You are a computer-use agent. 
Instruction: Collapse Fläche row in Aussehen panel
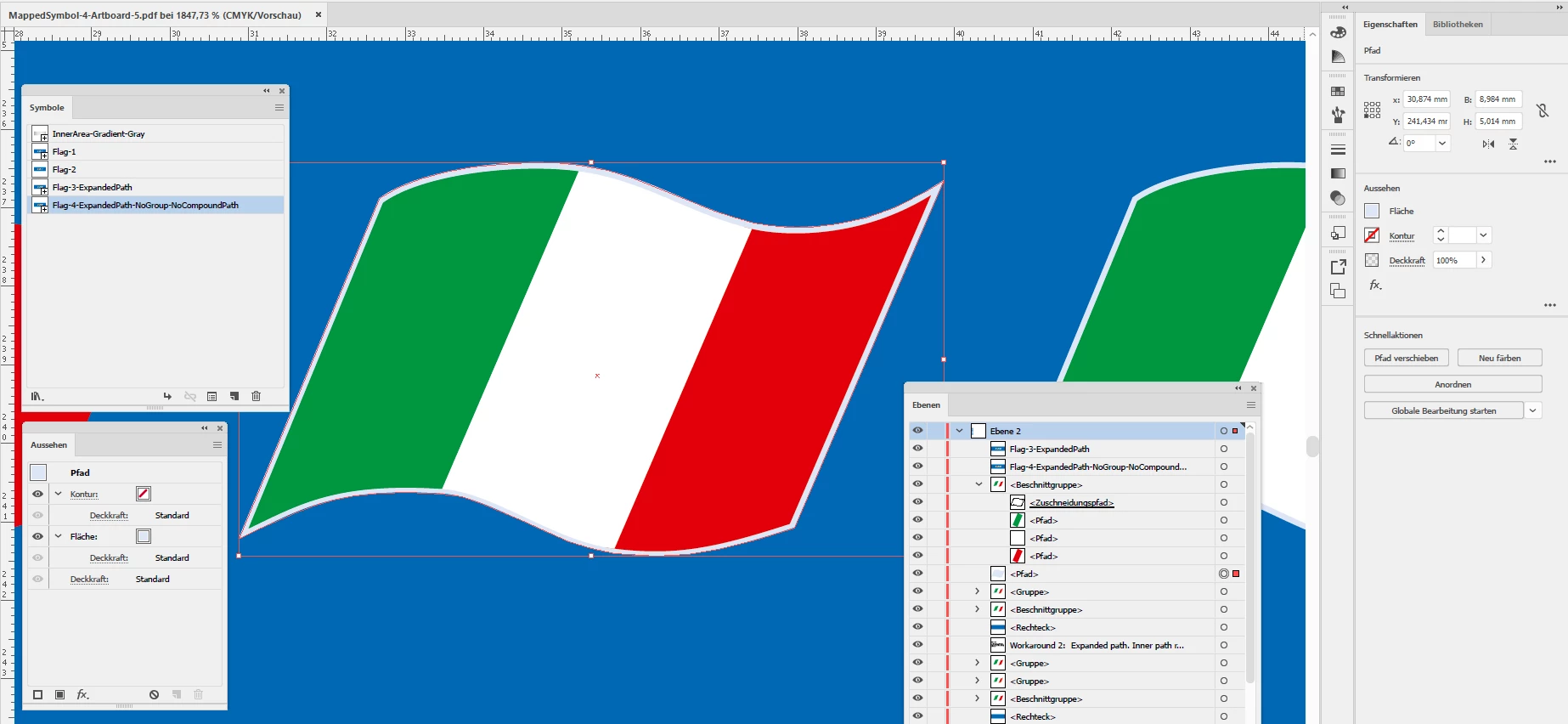59,536
